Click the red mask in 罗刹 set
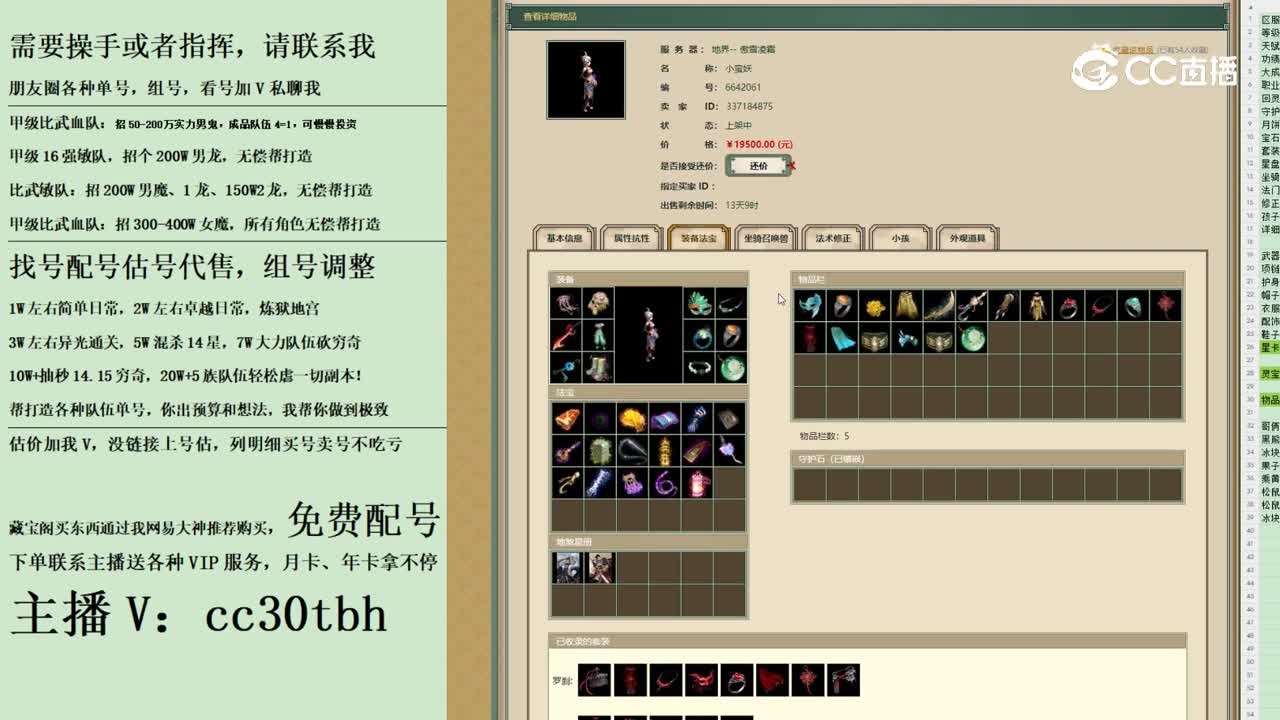 (x=701, y=680)
